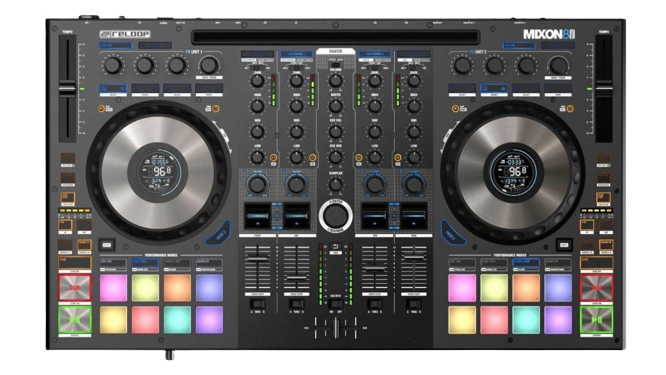The image size is (666, 375).
Task: Trigger the teal pad on the left deck
Action: click(177, 319)
